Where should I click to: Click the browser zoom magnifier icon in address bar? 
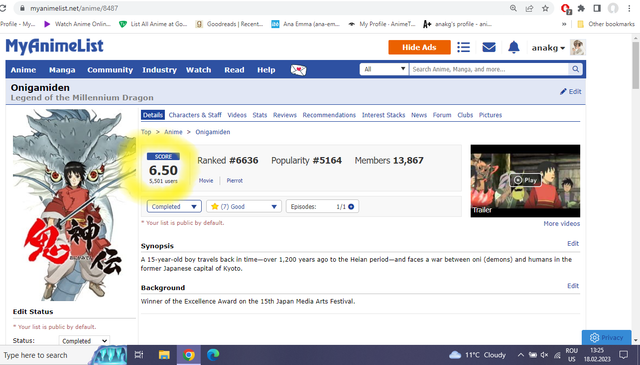[513, 8]
